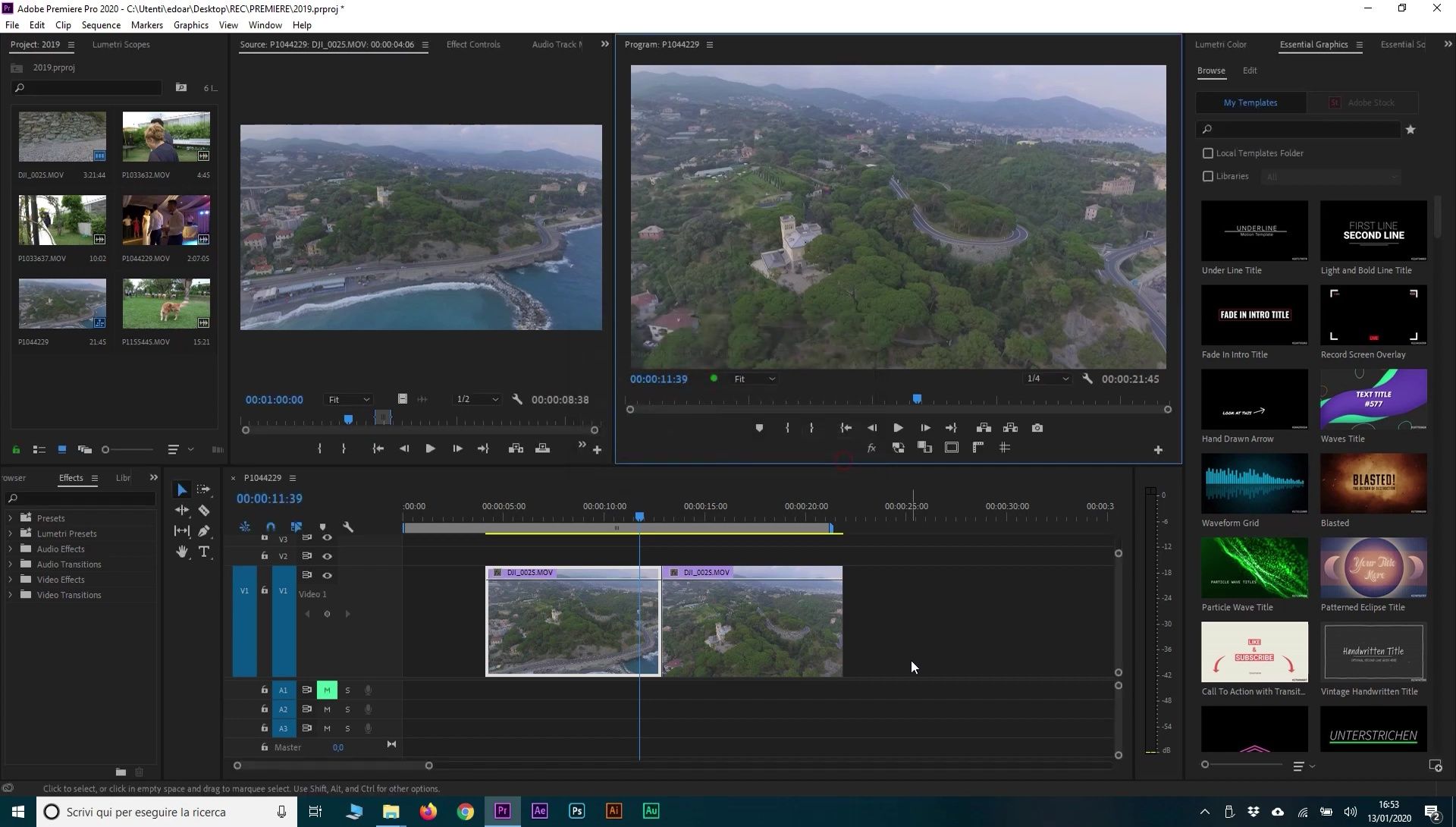Image resolution: width=1456 pixels, height=827 pixels.
Task: Switch to Effect Controls tab
Action: 473,45
